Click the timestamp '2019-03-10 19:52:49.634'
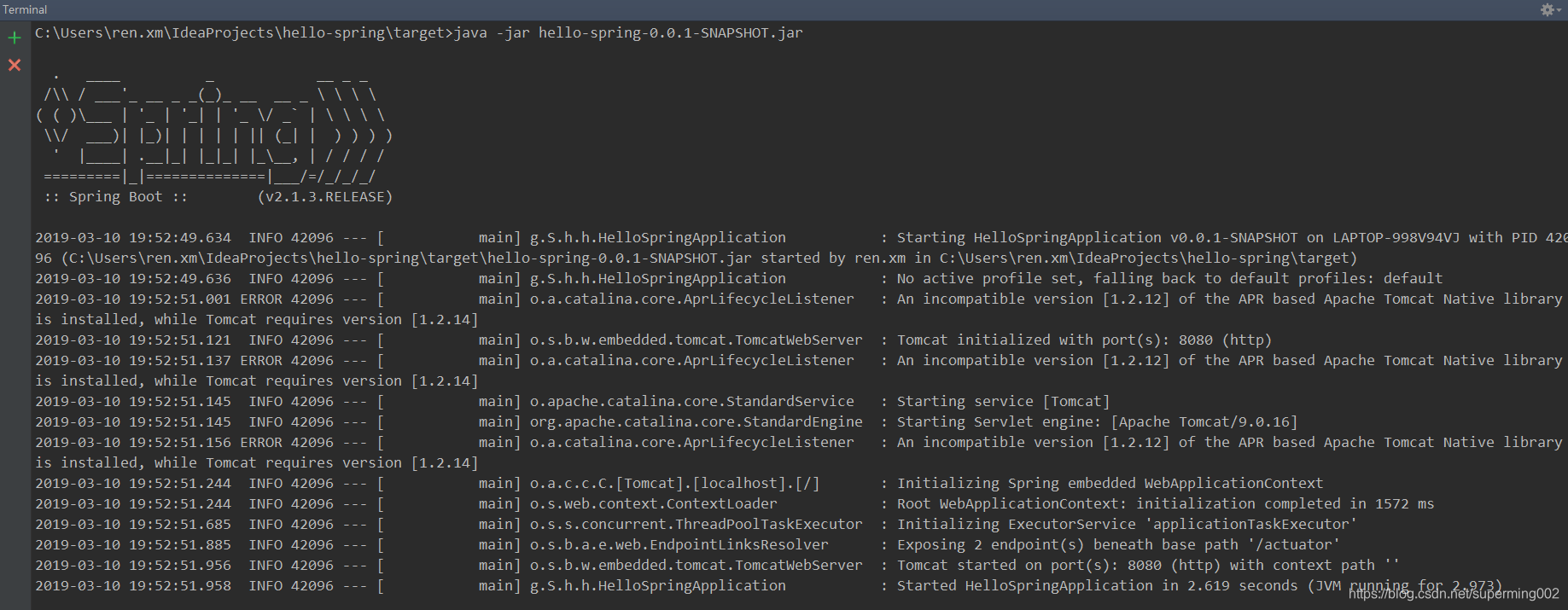Screen dimensions: 1568x610 133,238
